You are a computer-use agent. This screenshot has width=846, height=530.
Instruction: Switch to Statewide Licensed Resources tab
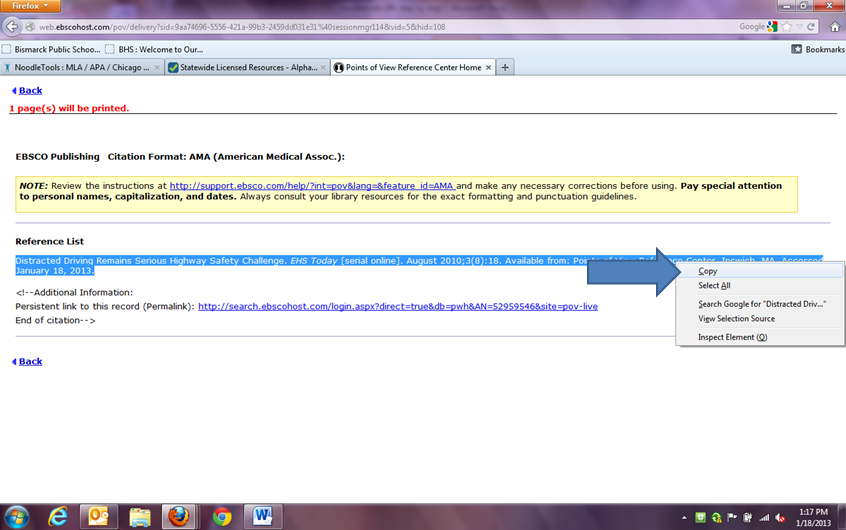tap(247, 67)
